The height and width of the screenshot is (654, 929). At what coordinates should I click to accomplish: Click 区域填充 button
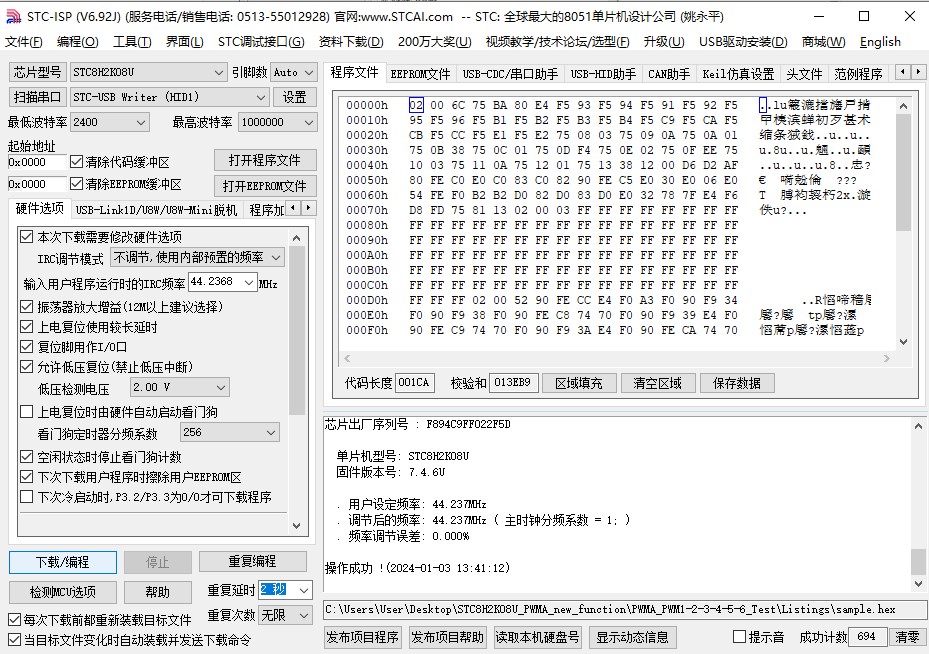point(579,383)
